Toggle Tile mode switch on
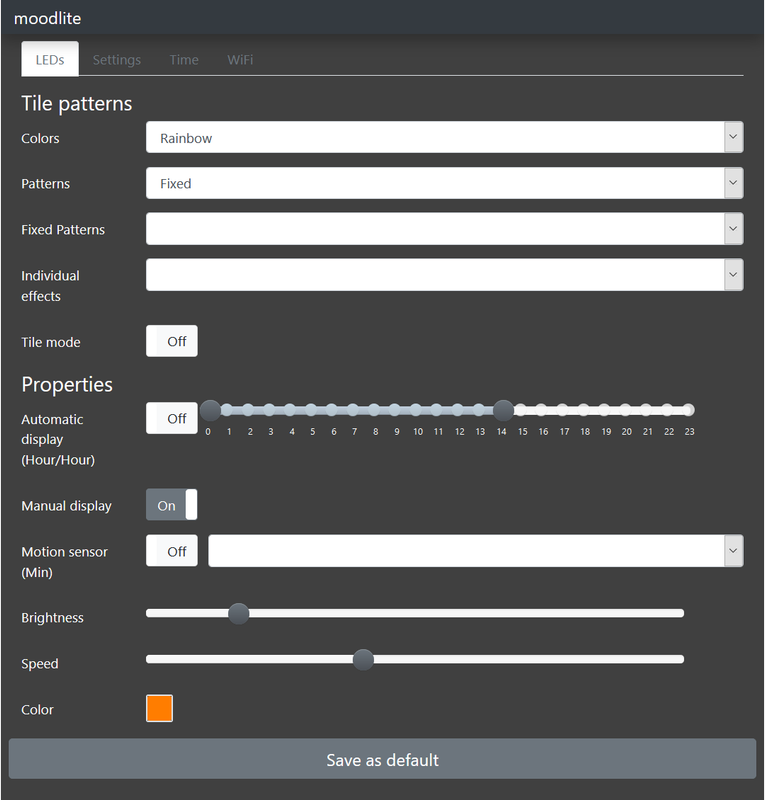Viewport: 765px width, 800px height. click(x=172, y=341)
